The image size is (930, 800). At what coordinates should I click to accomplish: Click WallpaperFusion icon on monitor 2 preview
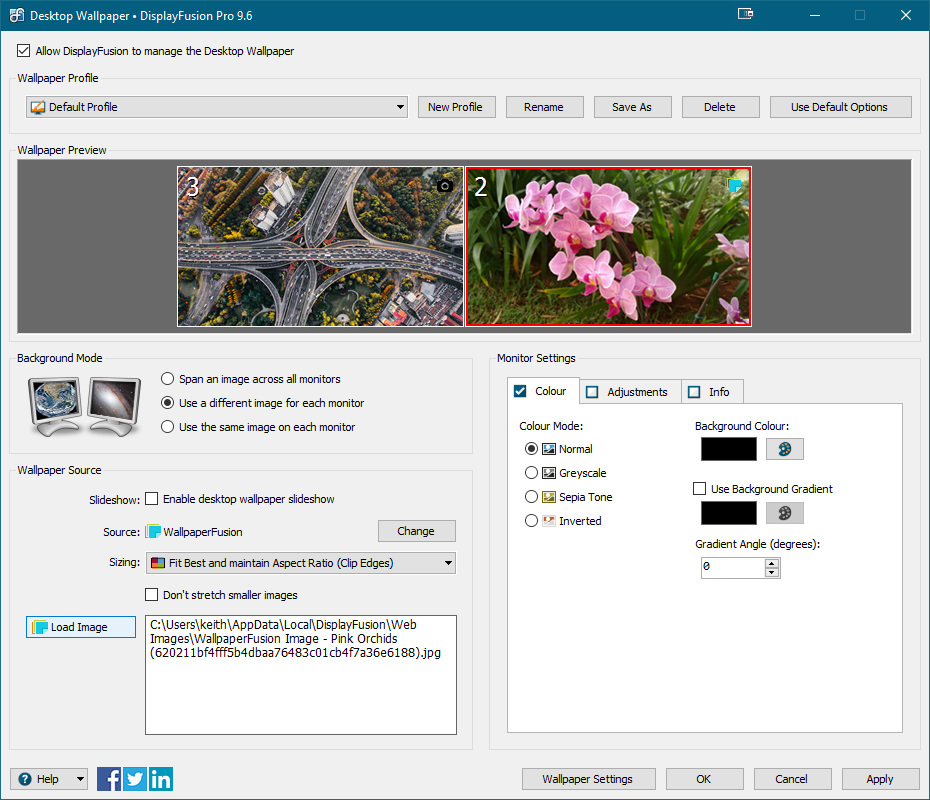(x=735, y=185)
